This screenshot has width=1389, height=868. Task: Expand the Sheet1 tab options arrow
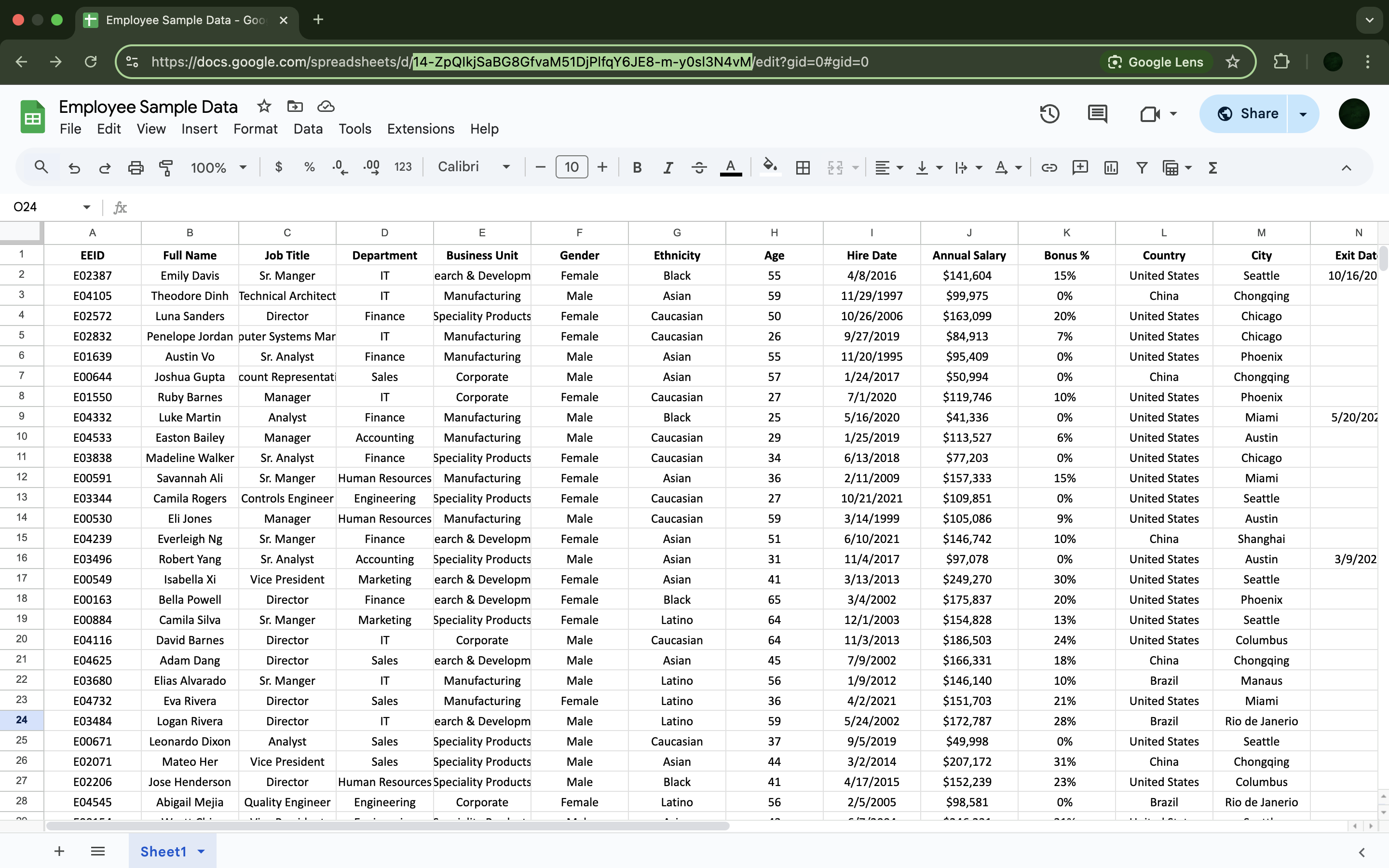click(x=202, y=851)
